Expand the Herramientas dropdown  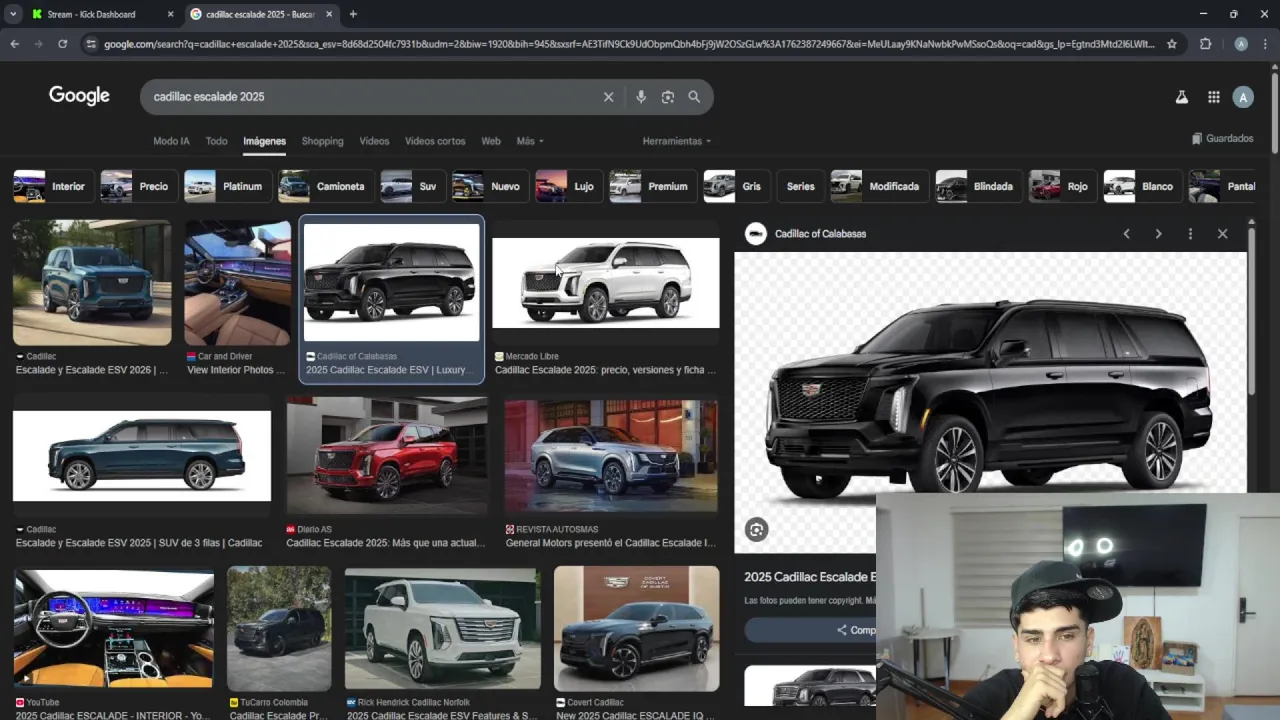pyautogui.click(x=677, y=141)
